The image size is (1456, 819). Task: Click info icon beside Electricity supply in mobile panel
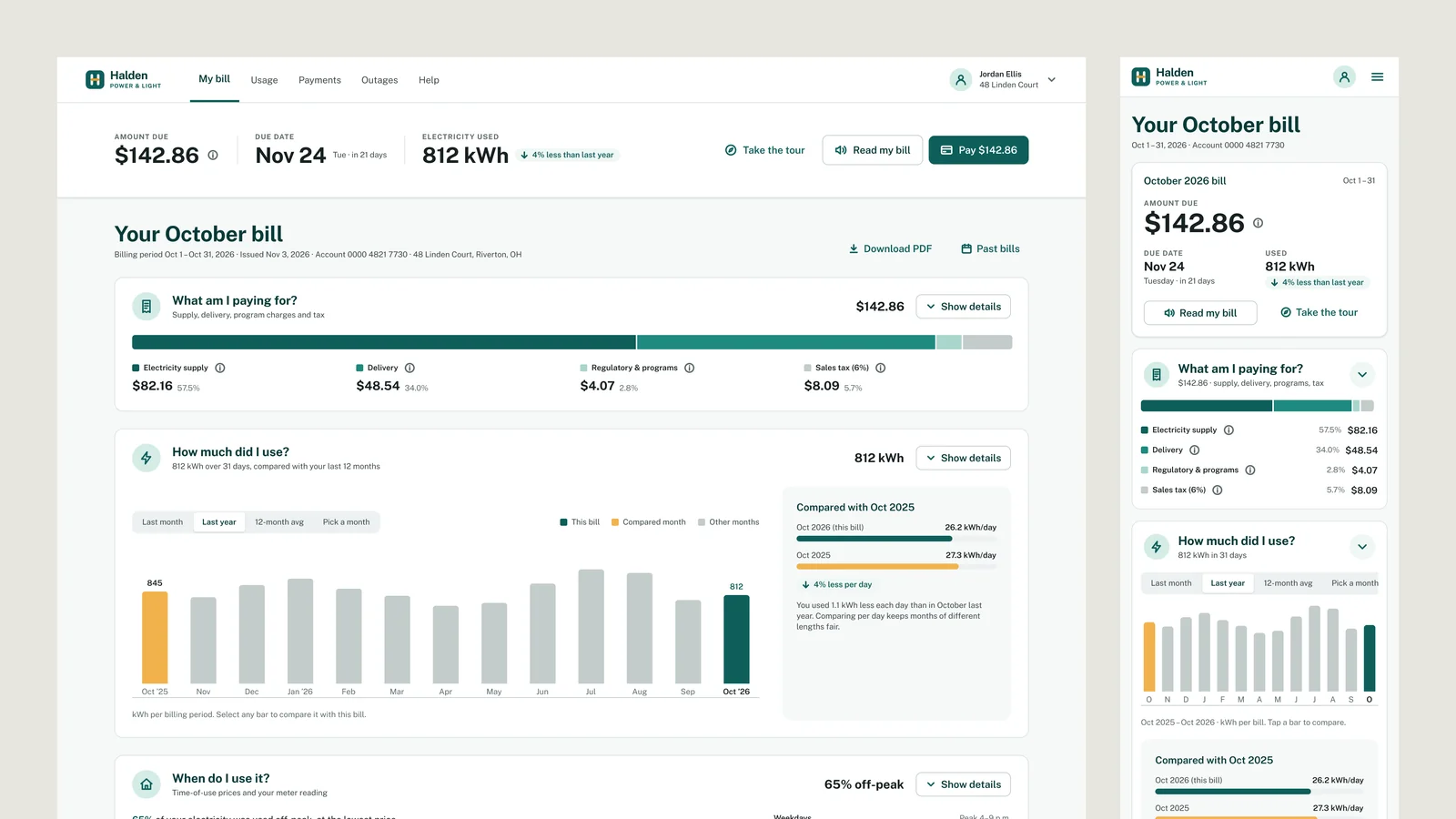[x=1228, y=430]
